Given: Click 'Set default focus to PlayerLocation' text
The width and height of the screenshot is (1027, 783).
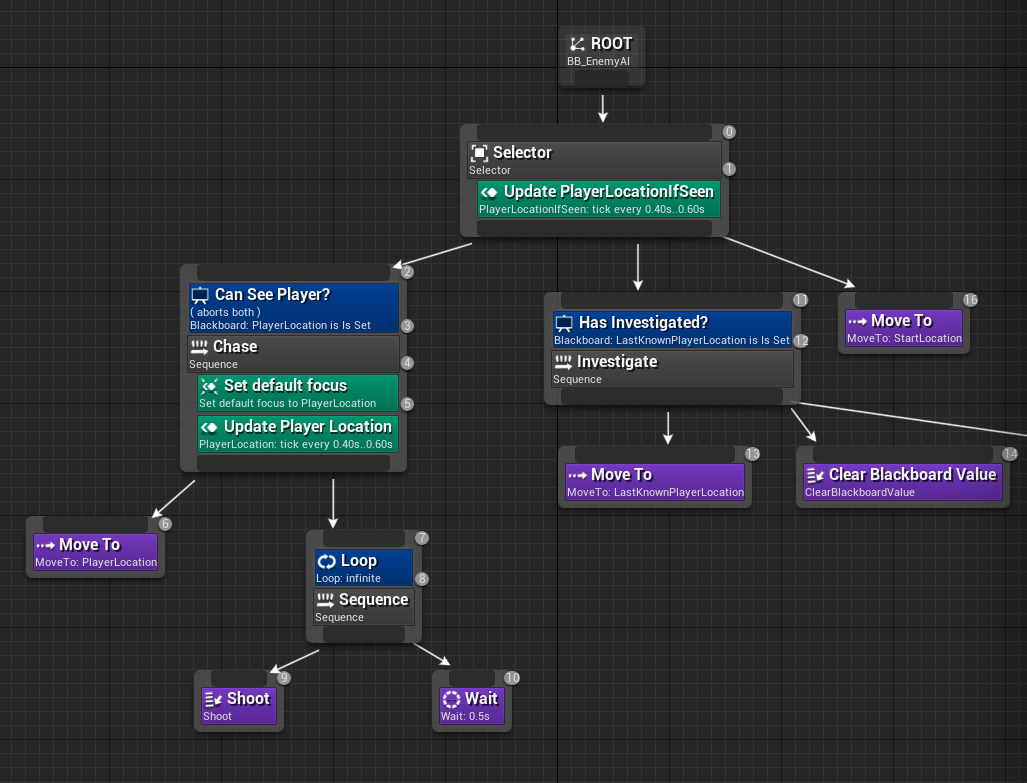Looking at the screenshot, I should pos(288,404).
